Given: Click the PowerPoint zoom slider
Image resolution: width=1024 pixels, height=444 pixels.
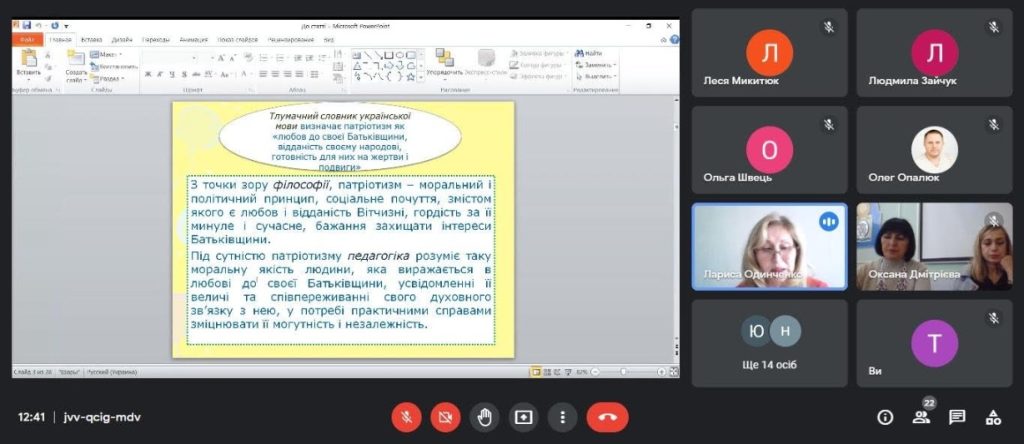Looking at the screenshot, I should [x=624, y=371].
